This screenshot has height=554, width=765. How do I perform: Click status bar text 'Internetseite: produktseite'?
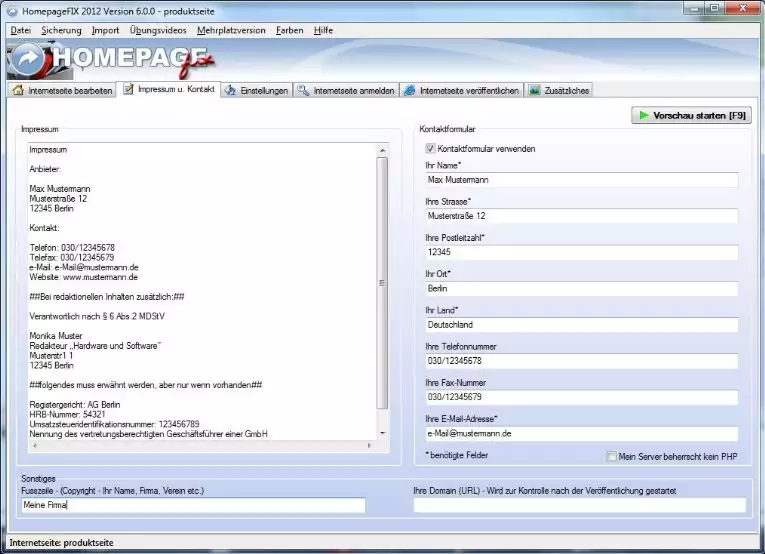(61, 543)
